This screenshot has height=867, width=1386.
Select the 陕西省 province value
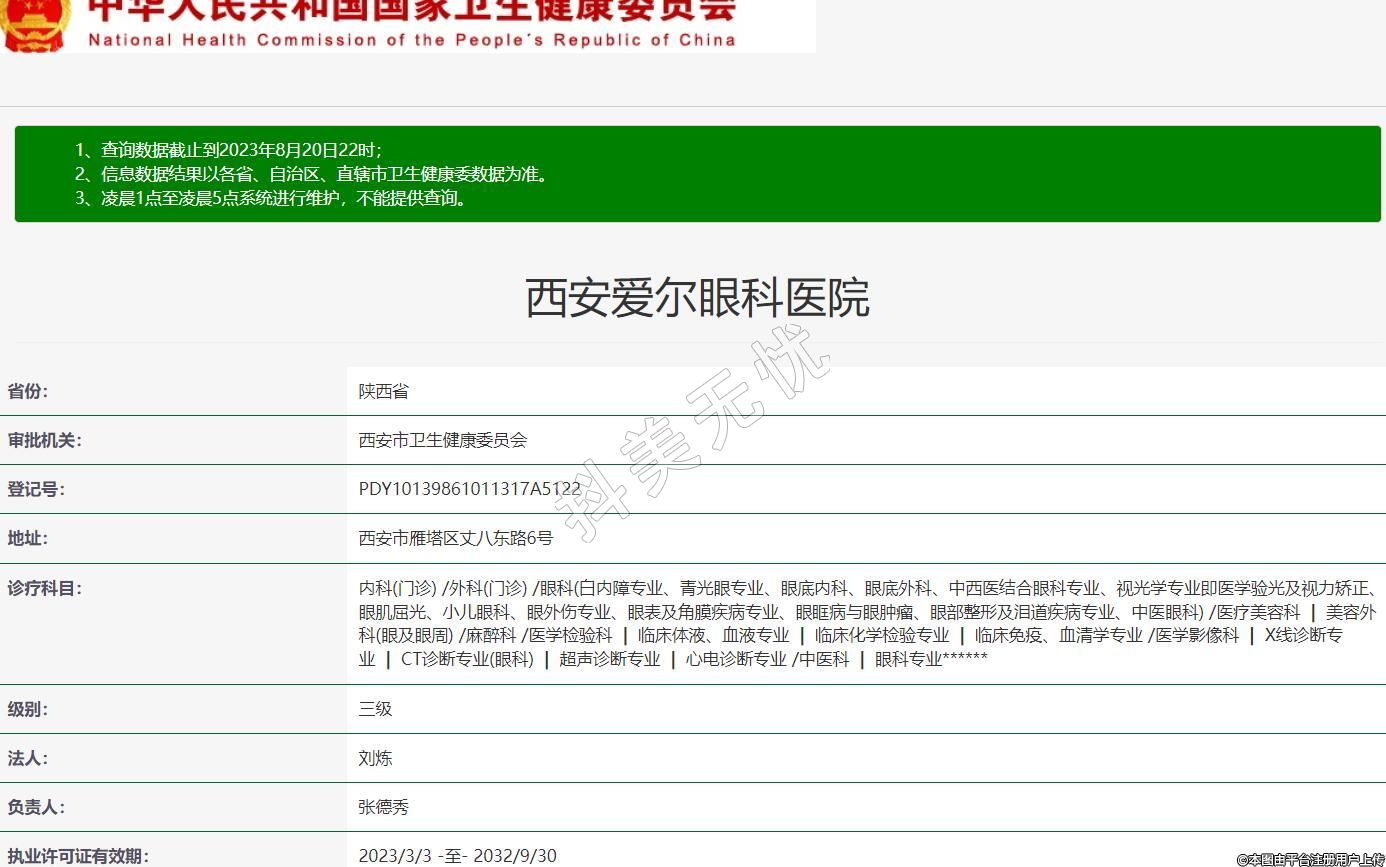click(x=384, y=391)
